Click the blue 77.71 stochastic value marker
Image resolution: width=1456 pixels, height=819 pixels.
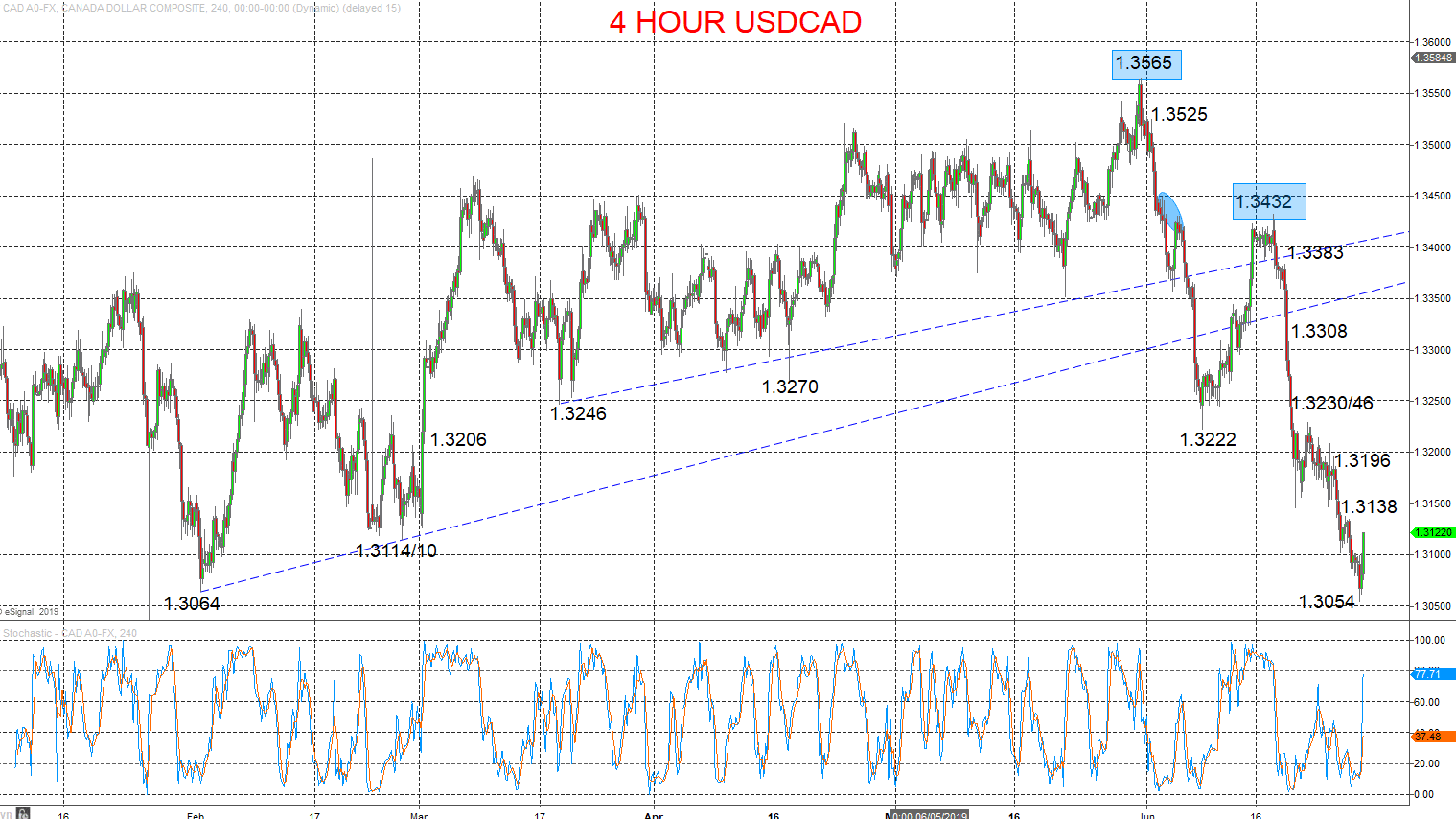[1433, 674]
